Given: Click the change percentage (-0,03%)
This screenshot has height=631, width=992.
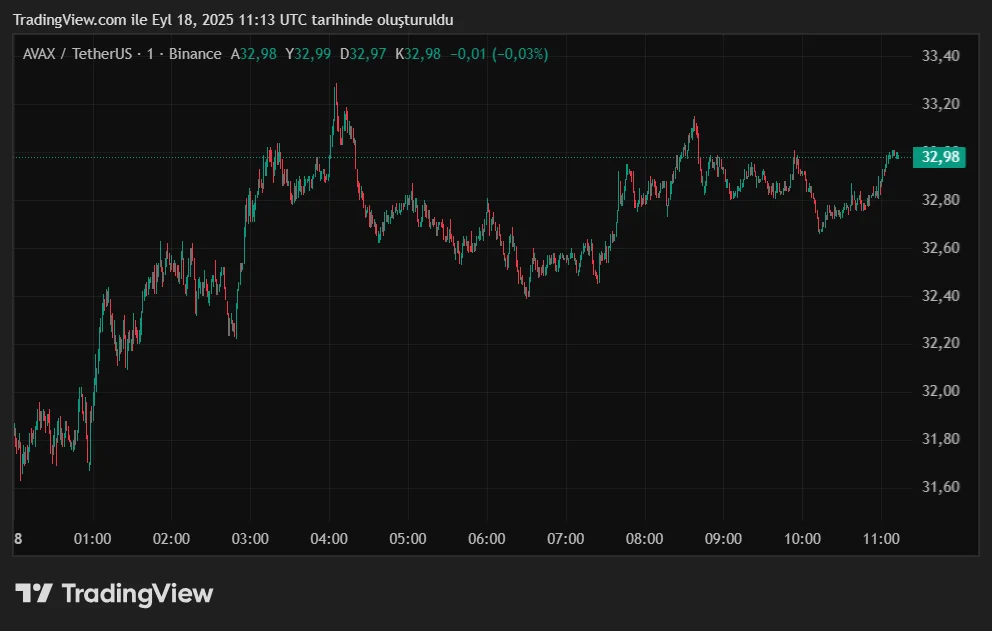Looking at the screenshot, I should click(x=521, y=54).
